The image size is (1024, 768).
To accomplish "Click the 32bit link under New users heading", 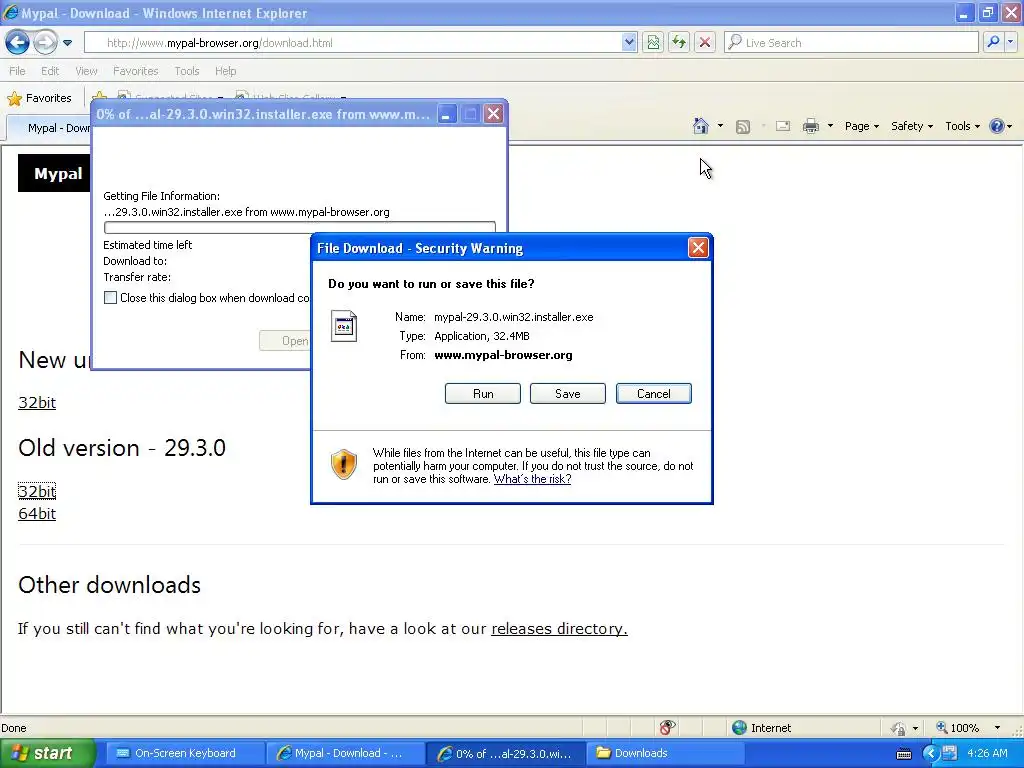I will point(37,402).
